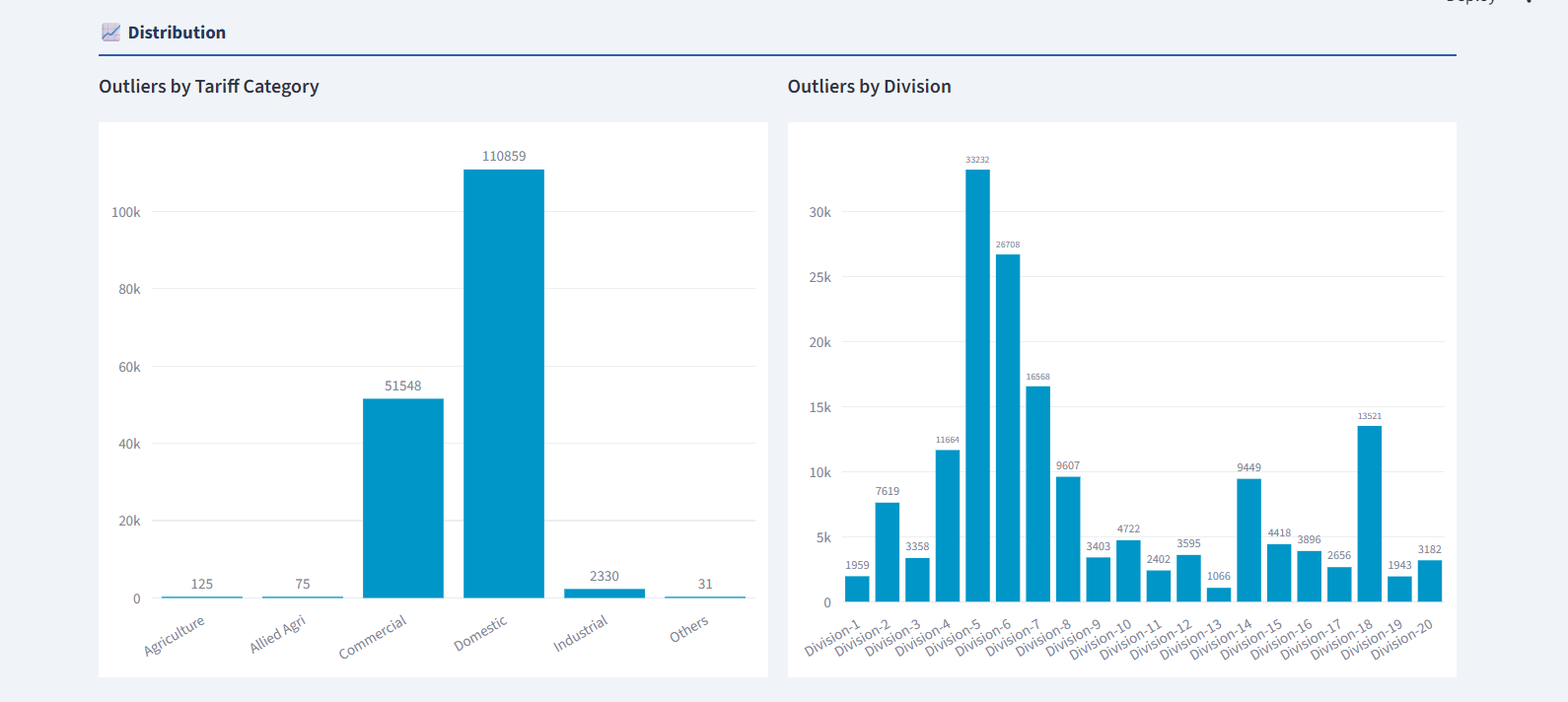This screenshot has height=702, width=1568.
Task: Select the Domestic bar in tariff chart
Action: click(504, 384)
